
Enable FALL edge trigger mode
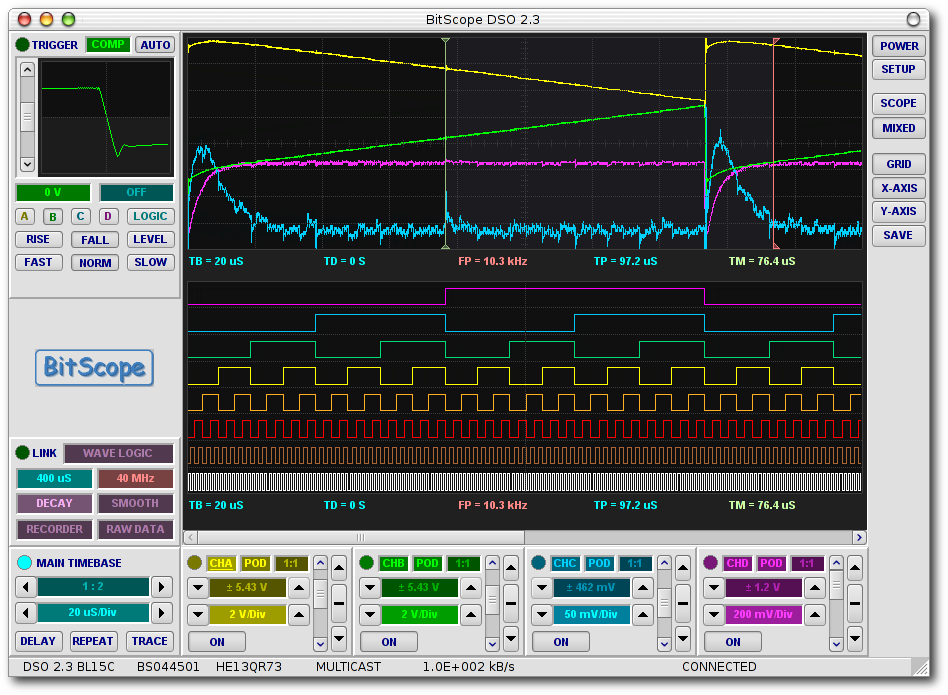point(95,240)
